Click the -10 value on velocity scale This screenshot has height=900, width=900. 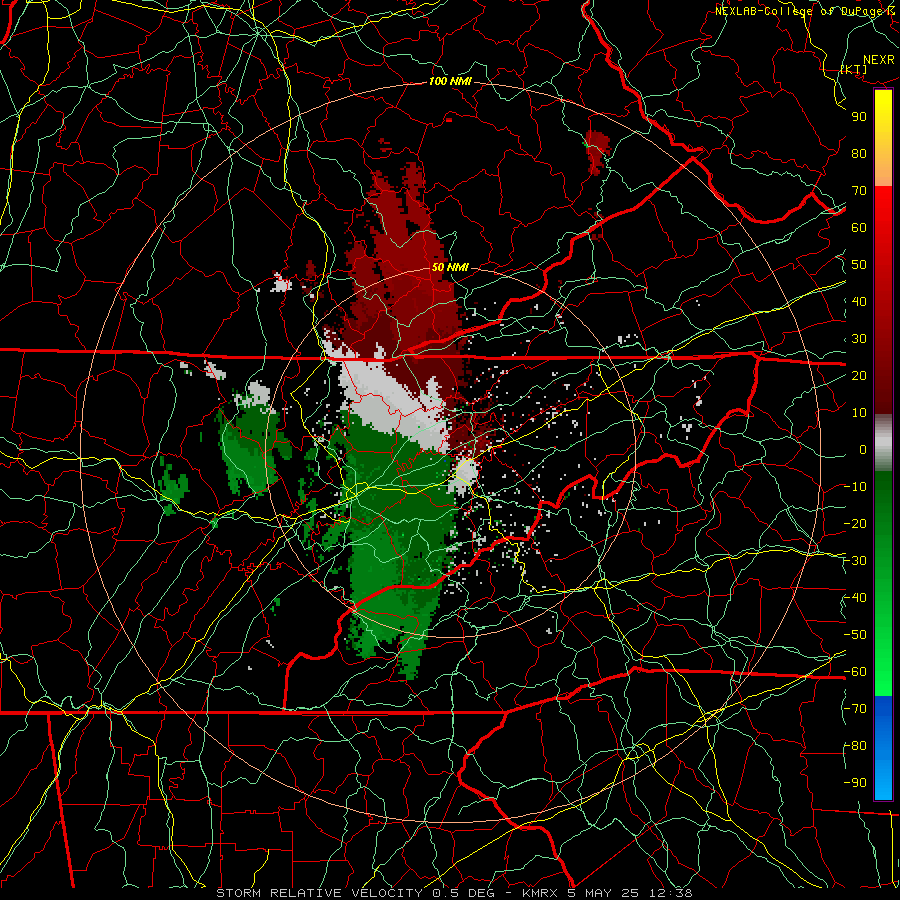pos(855,487)
